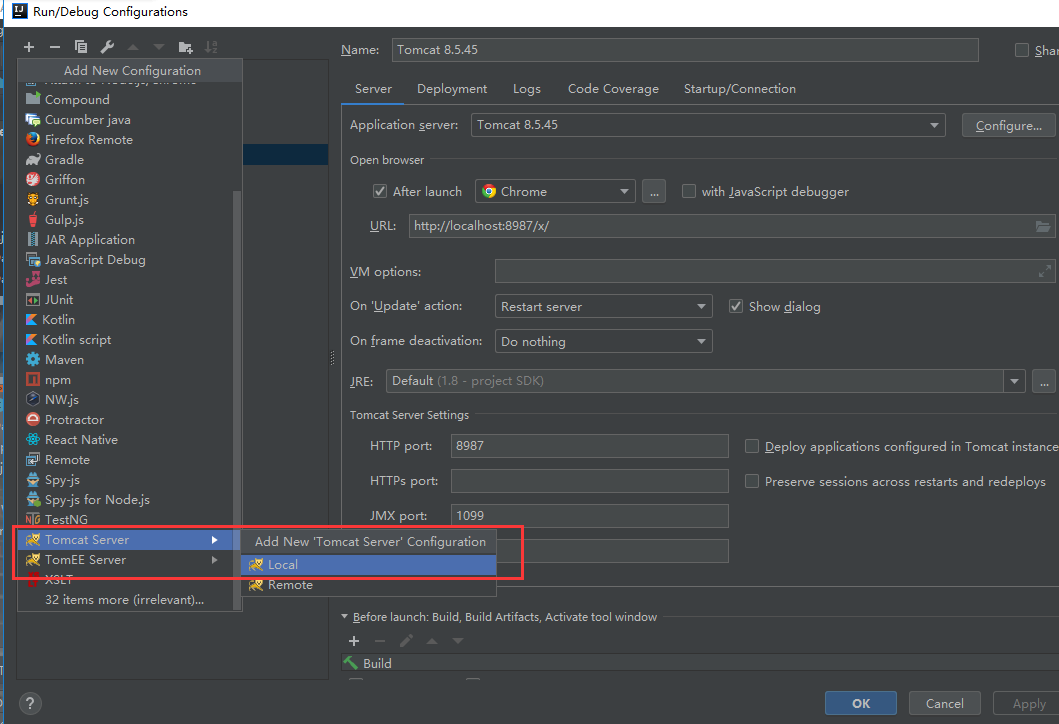1059x724 pixels.
Task: Click folder icon in URL field
Action: (x=1043, y=226)
